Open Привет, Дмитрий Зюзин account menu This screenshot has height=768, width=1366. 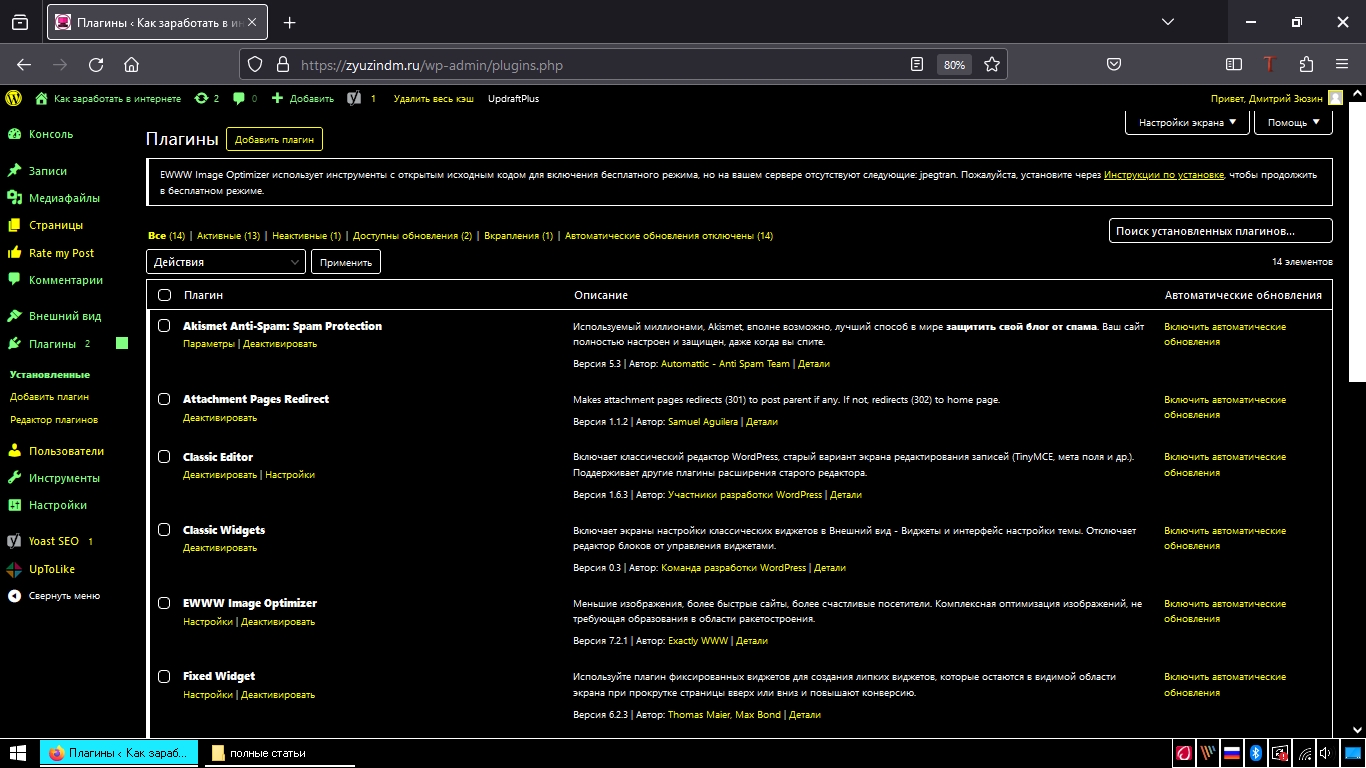tap(1276, 99)
